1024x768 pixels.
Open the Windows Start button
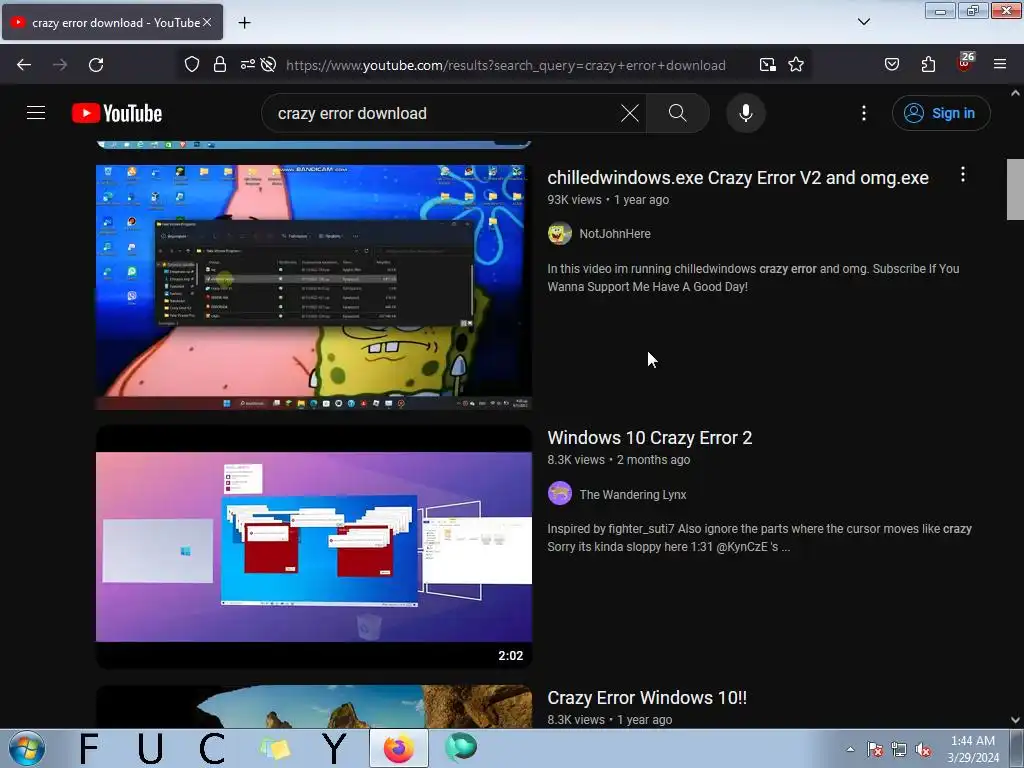(27, 748)
